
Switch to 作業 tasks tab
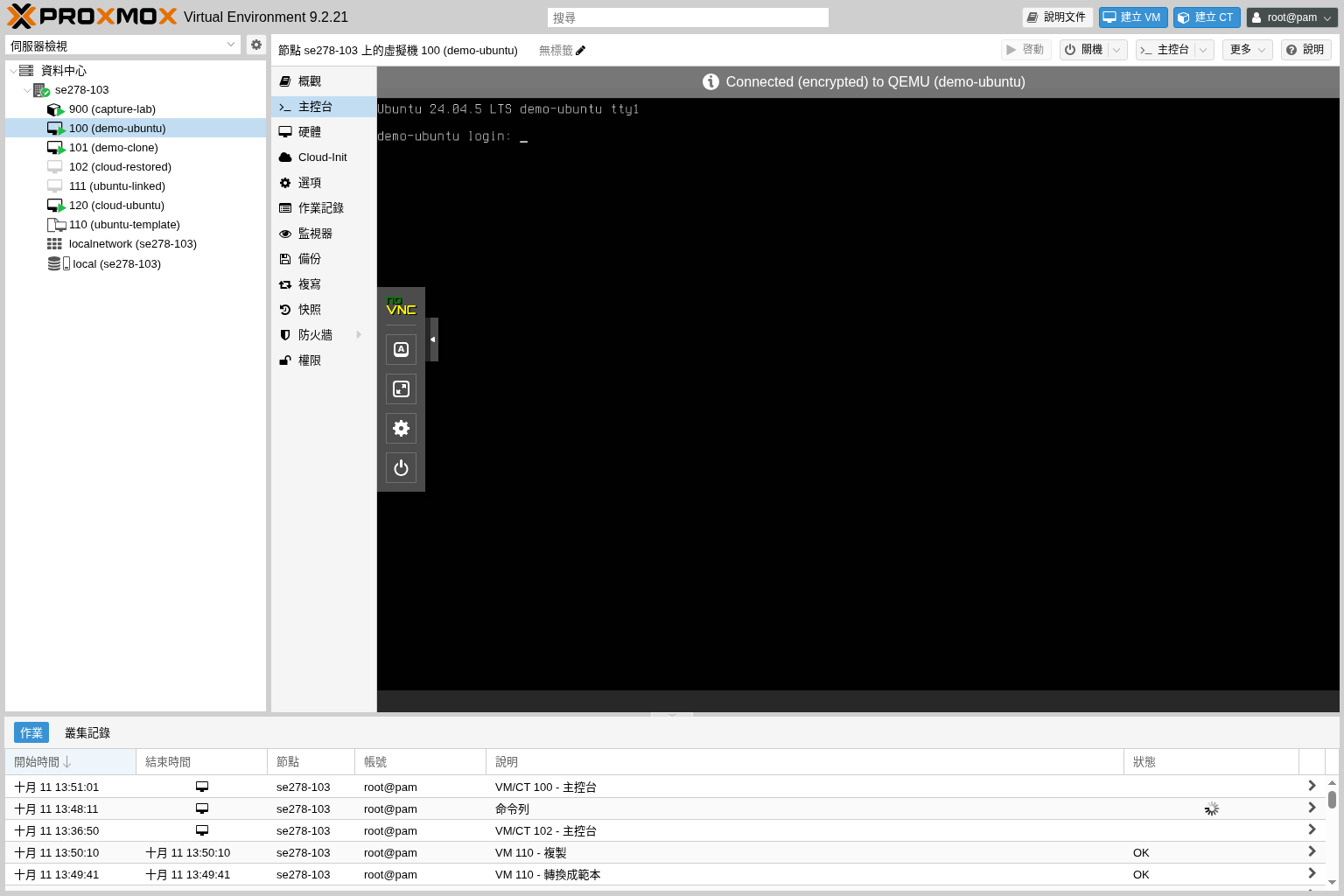(31, 733)
